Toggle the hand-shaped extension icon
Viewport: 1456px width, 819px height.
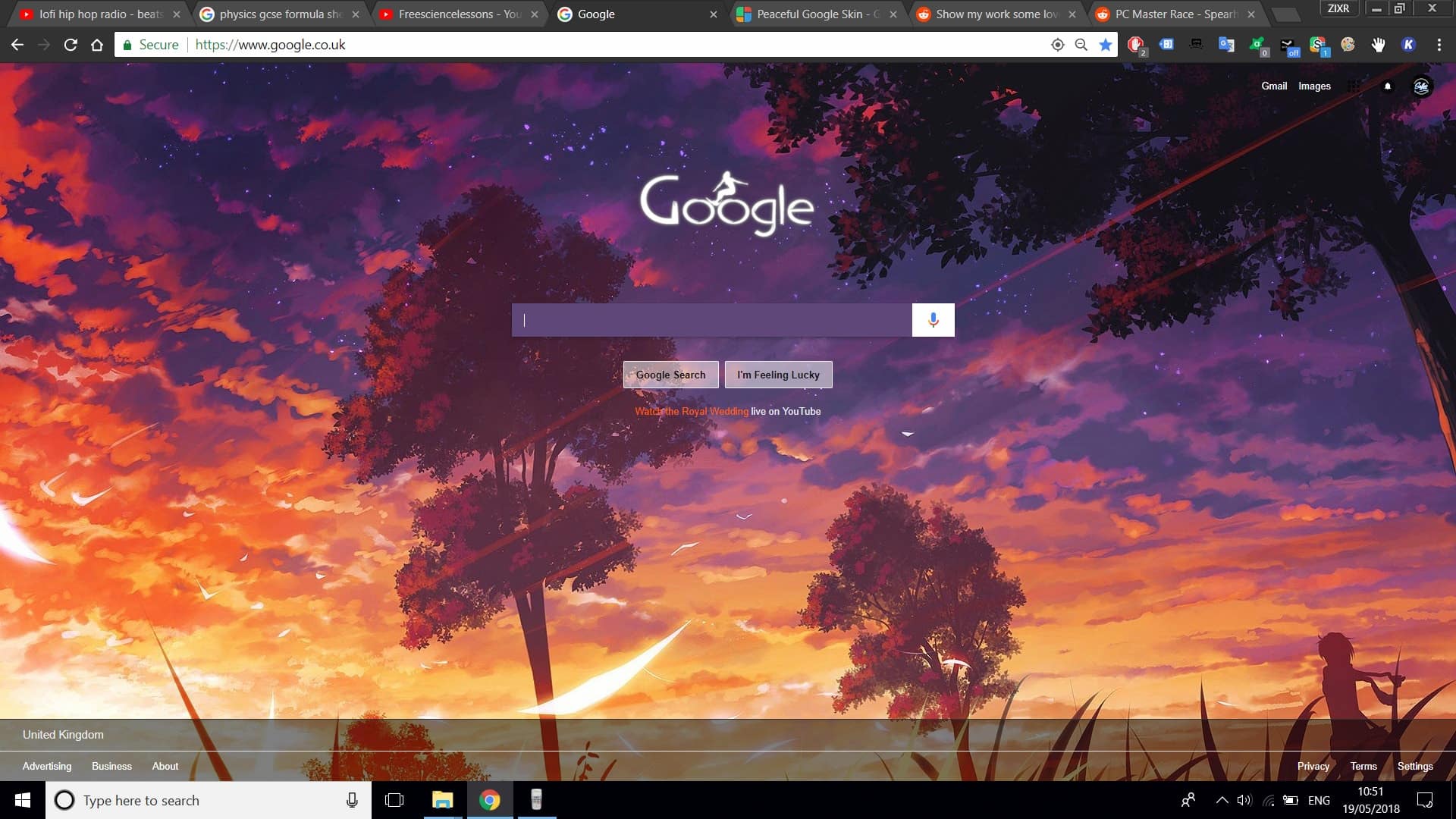click(1379, 44)
